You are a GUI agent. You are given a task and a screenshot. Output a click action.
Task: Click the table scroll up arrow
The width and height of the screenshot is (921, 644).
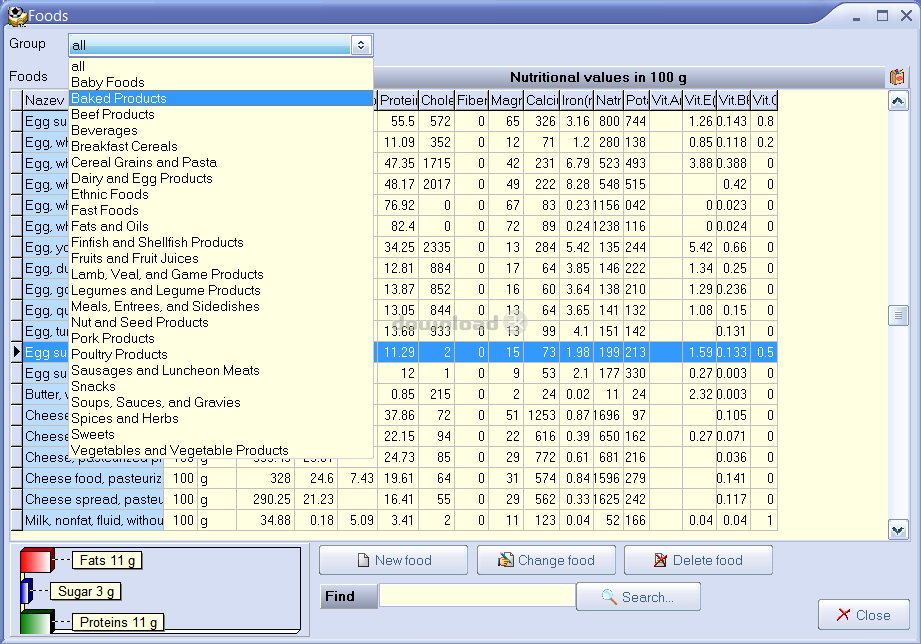pyautogui.click(x=898, y=101)
